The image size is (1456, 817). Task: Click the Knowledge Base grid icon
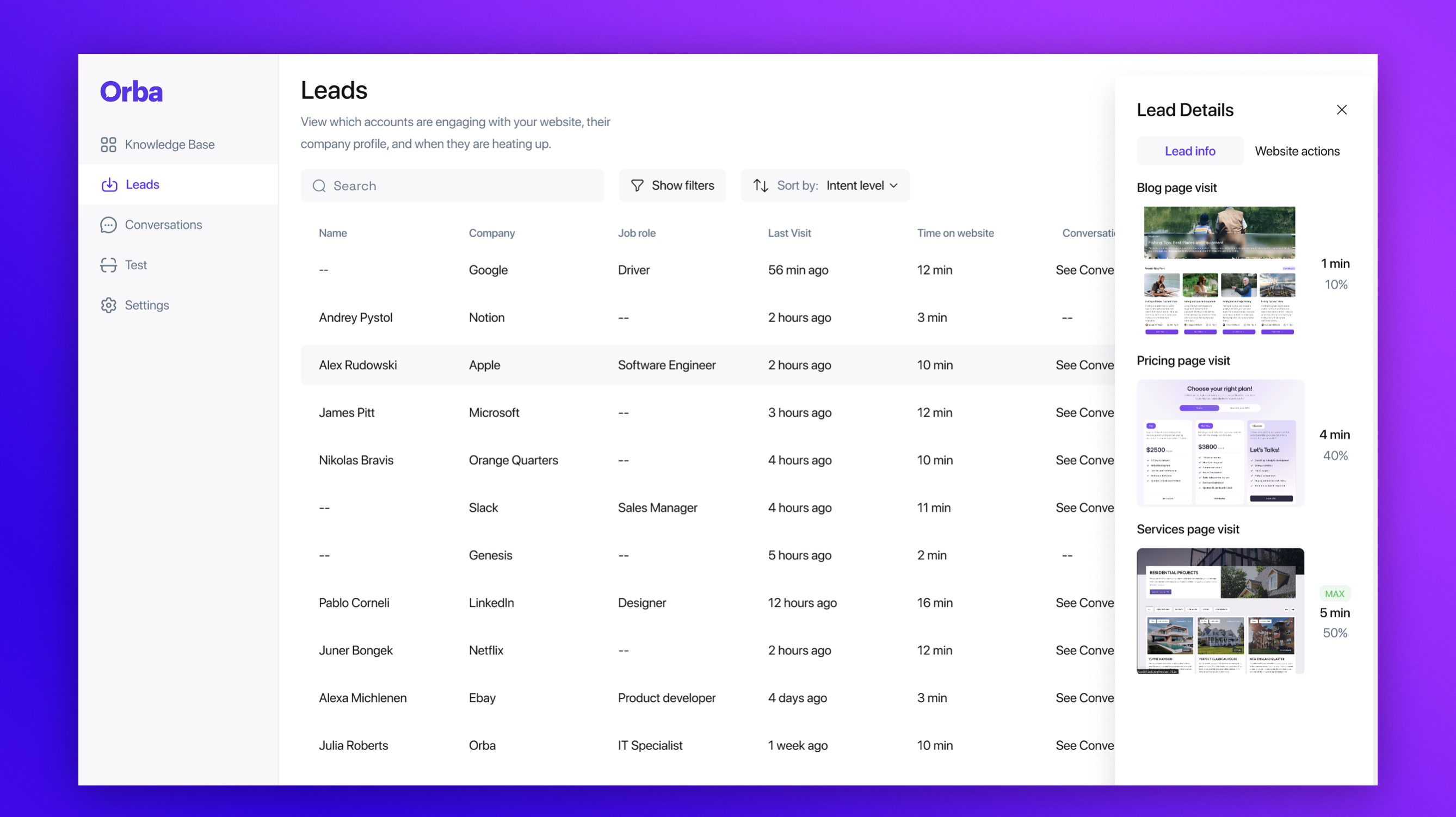coord(108,145)
